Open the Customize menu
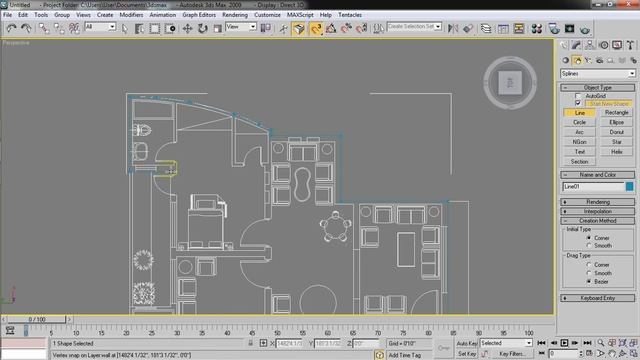The image size is (640, 360). (267, 15)
